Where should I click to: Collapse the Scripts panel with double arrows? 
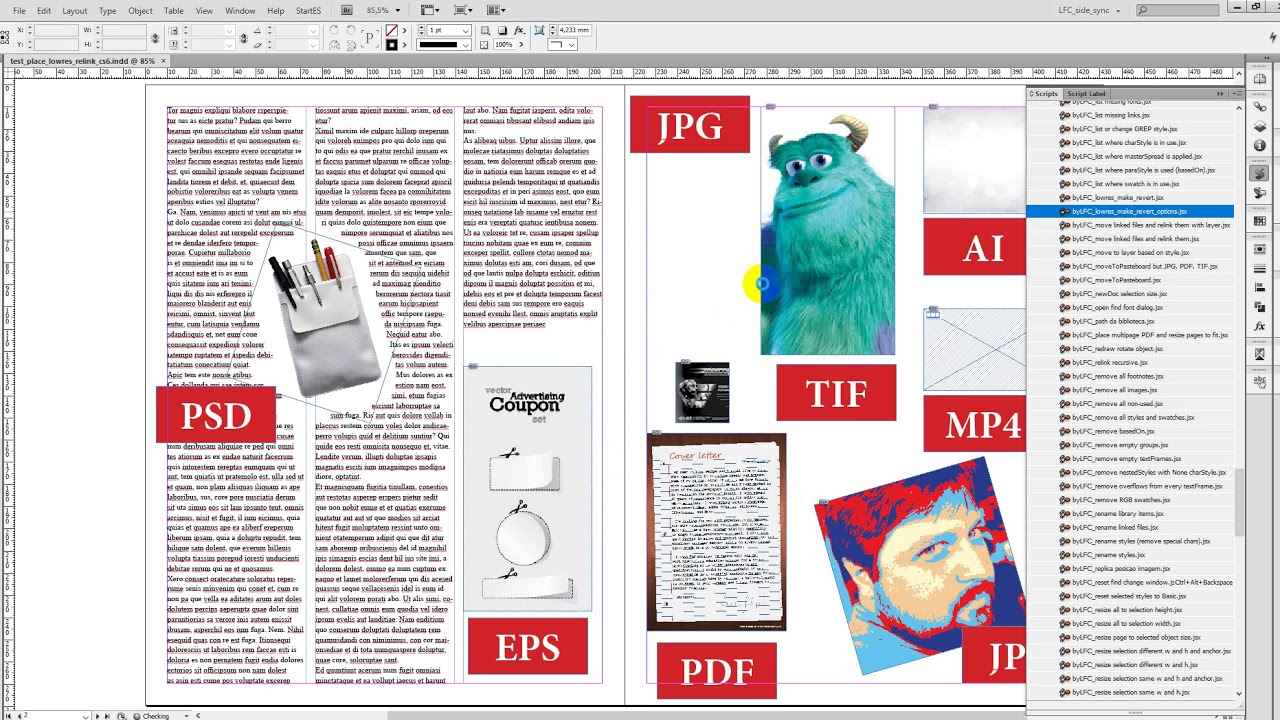pos(1220,94)
